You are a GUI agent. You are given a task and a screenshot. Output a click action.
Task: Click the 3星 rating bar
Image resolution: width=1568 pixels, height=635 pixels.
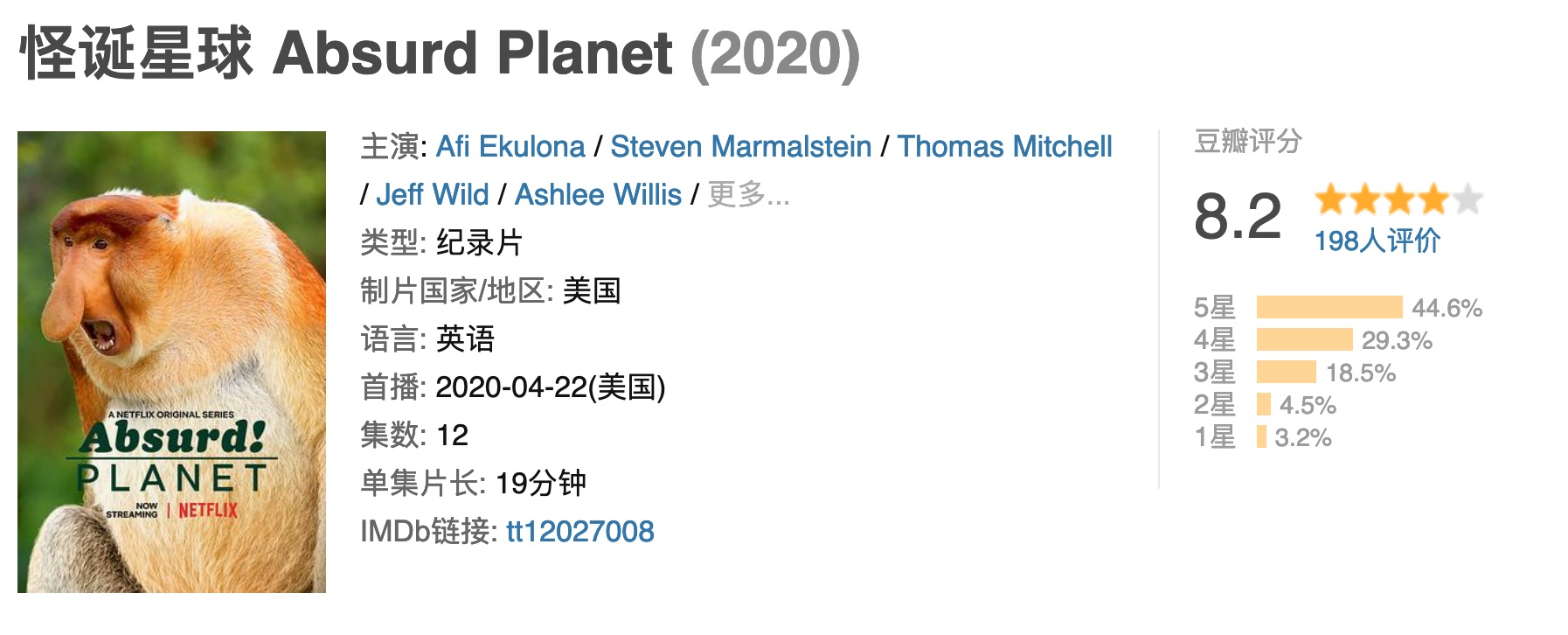click(1286, 373)
